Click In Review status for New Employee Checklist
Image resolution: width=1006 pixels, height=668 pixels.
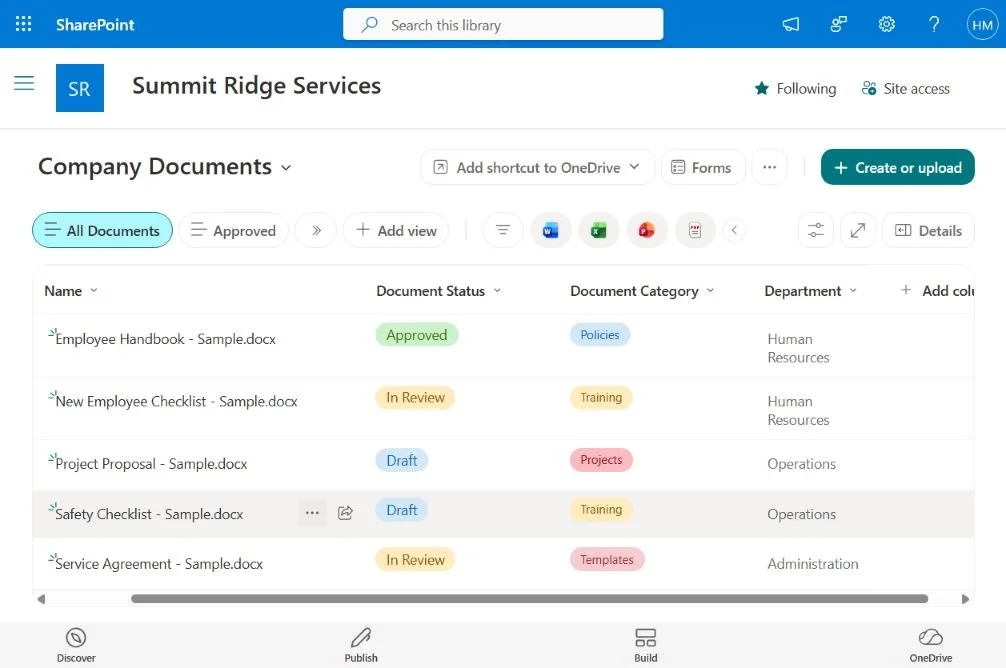click(415, 397)
